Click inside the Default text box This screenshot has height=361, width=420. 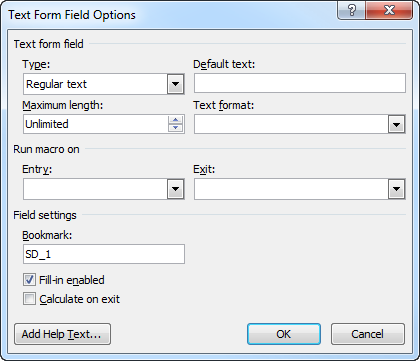click(300, 83)
